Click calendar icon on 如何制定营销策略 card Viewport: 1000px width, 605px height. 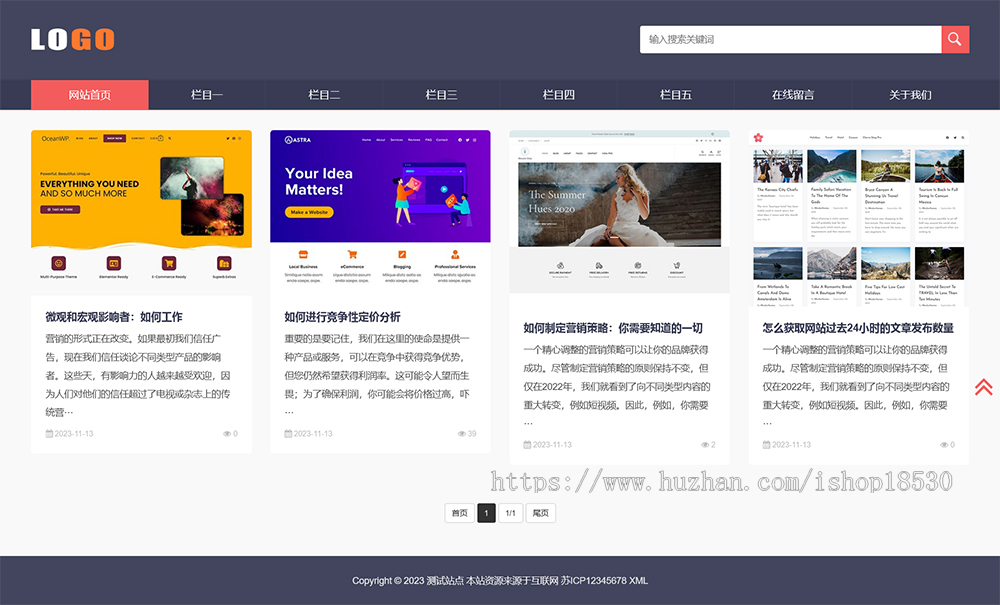(x=527, y=444)
